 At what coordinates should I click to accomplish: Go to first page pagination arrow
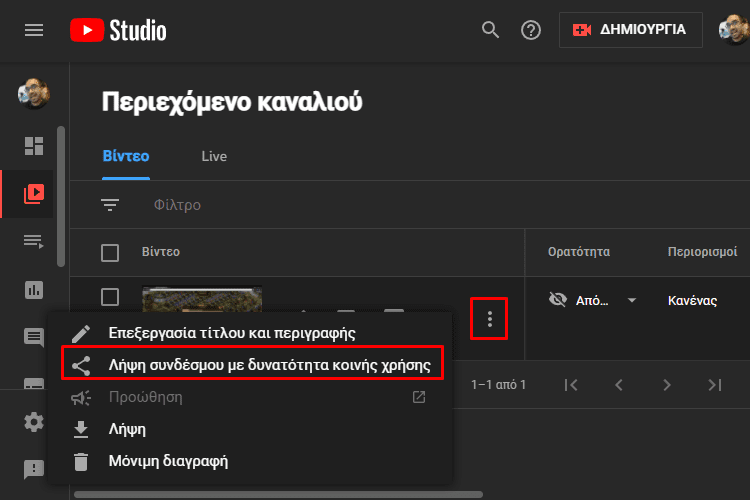point(571,385)
